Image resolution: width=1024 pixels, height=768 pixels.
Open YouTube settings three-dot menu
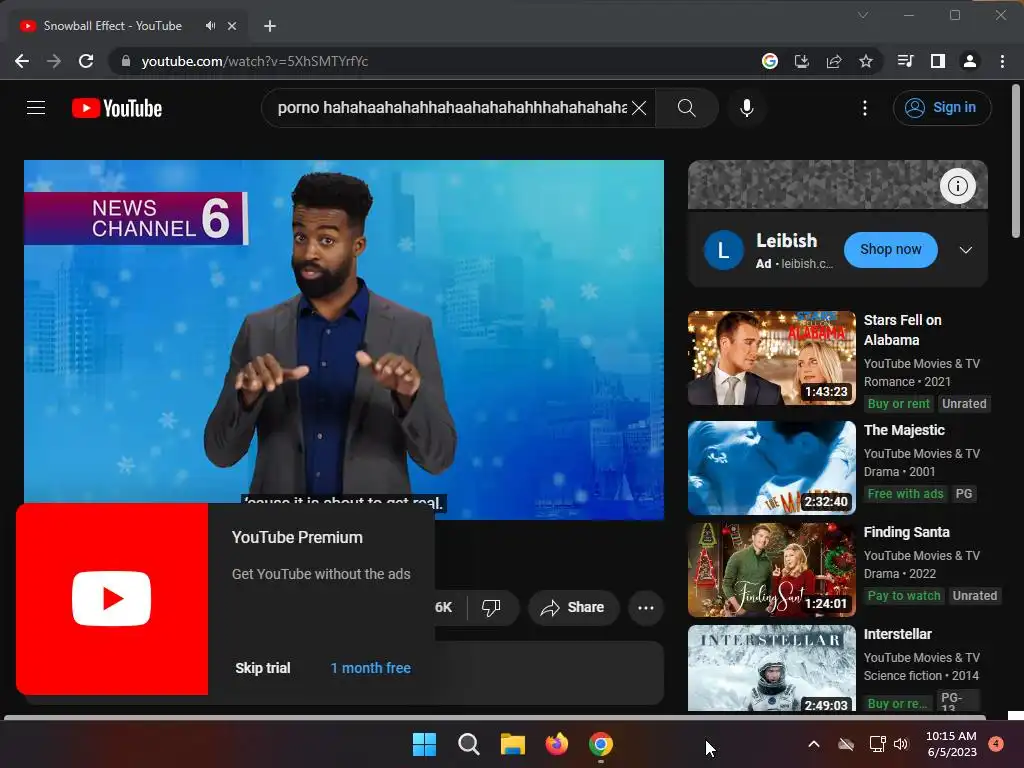point(865,108)
